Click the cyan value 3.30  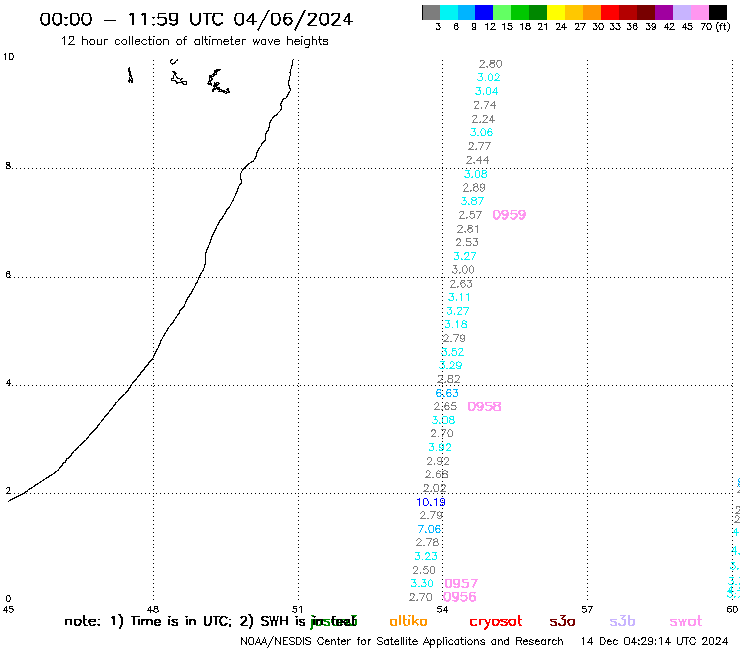pyautogui.click(x=422, y=583)
